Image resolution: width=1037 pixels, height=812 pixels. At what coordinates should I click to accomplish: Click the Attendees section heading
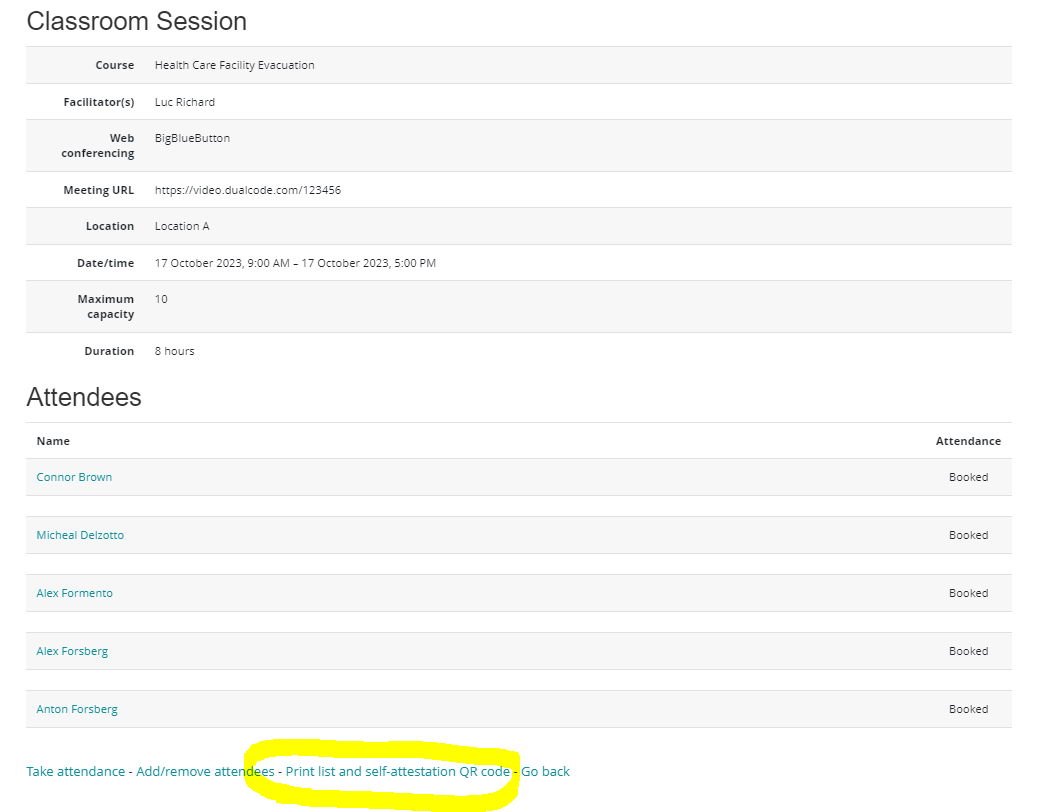click(84, 397)
